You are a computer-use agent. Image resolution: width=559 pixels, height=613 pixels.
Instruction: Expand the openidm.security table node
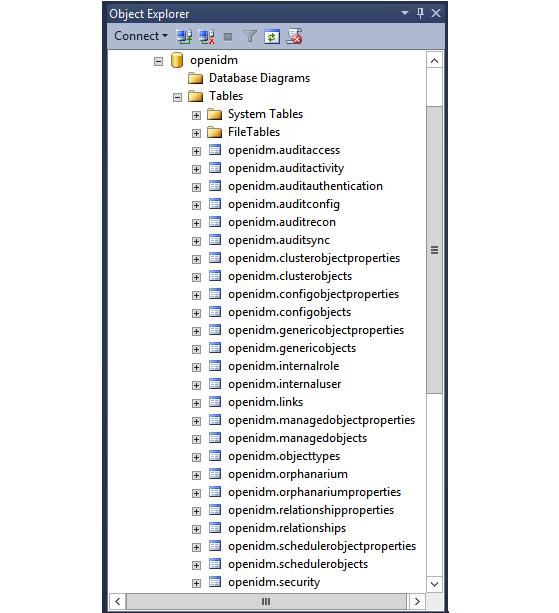coord(196,583)
